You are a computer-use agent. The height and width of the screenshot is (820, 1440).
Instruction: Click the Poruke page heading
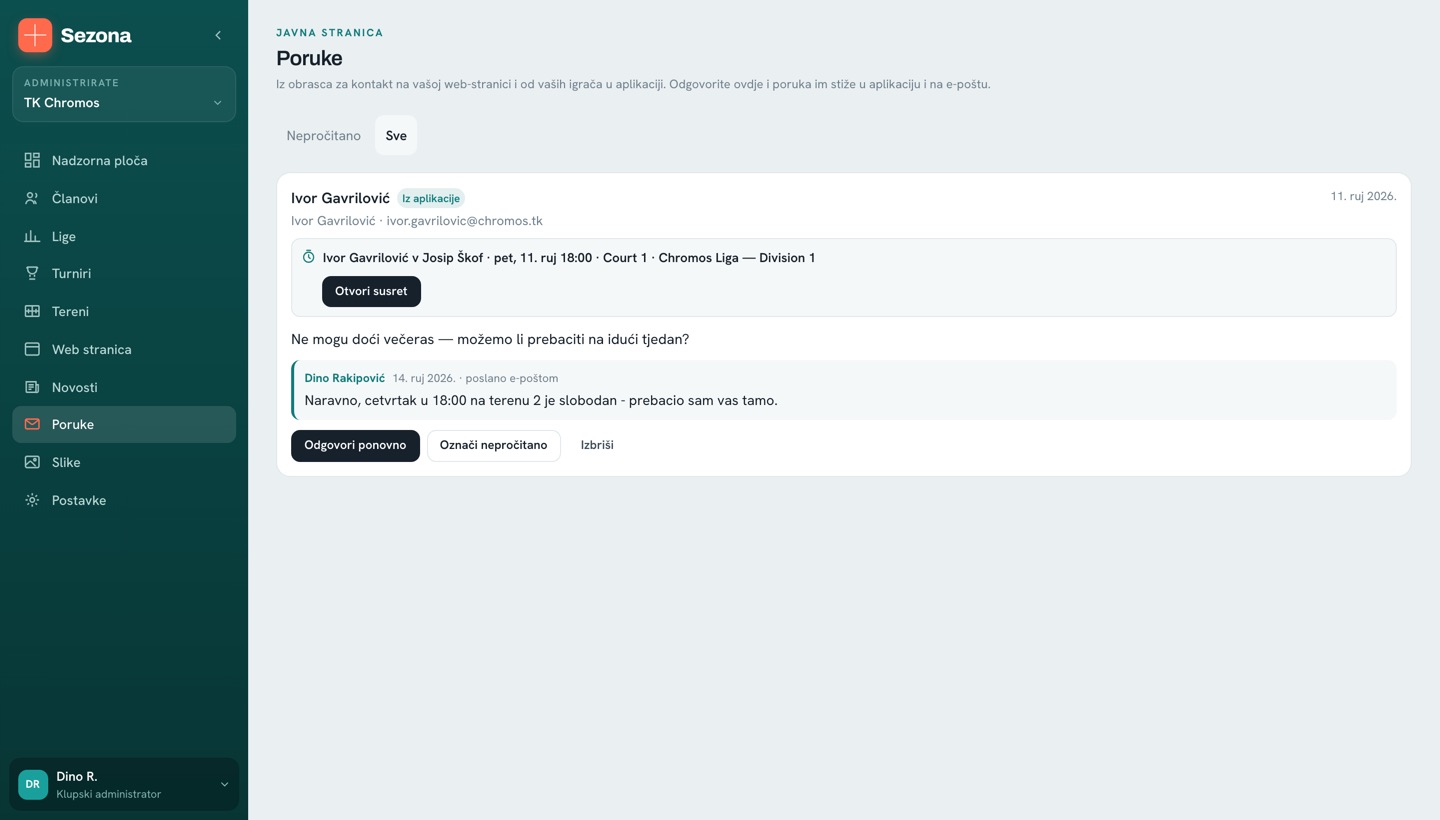click(309, 58)
